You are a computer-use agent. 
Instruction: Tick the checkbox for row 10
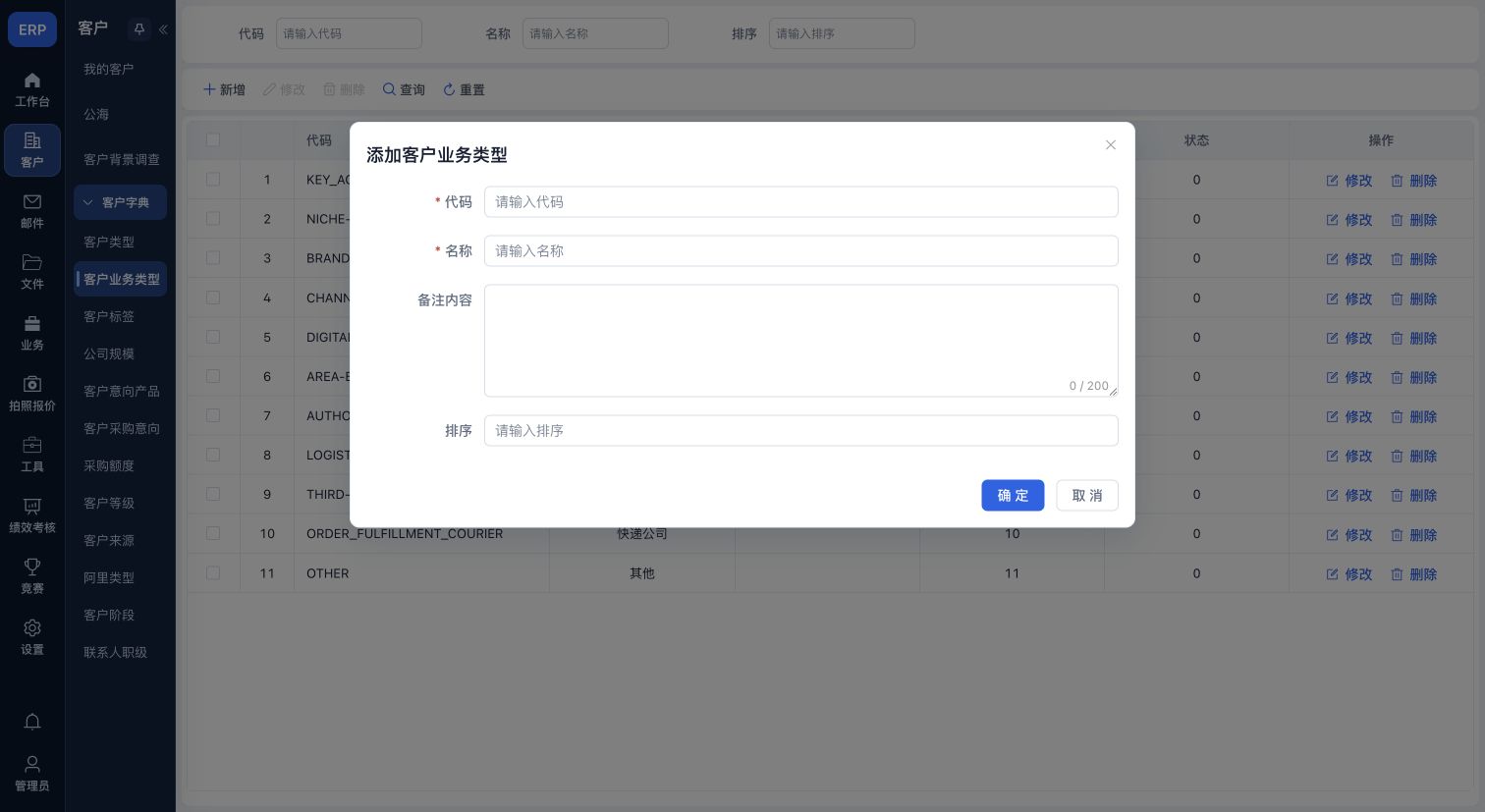[213, 533]
